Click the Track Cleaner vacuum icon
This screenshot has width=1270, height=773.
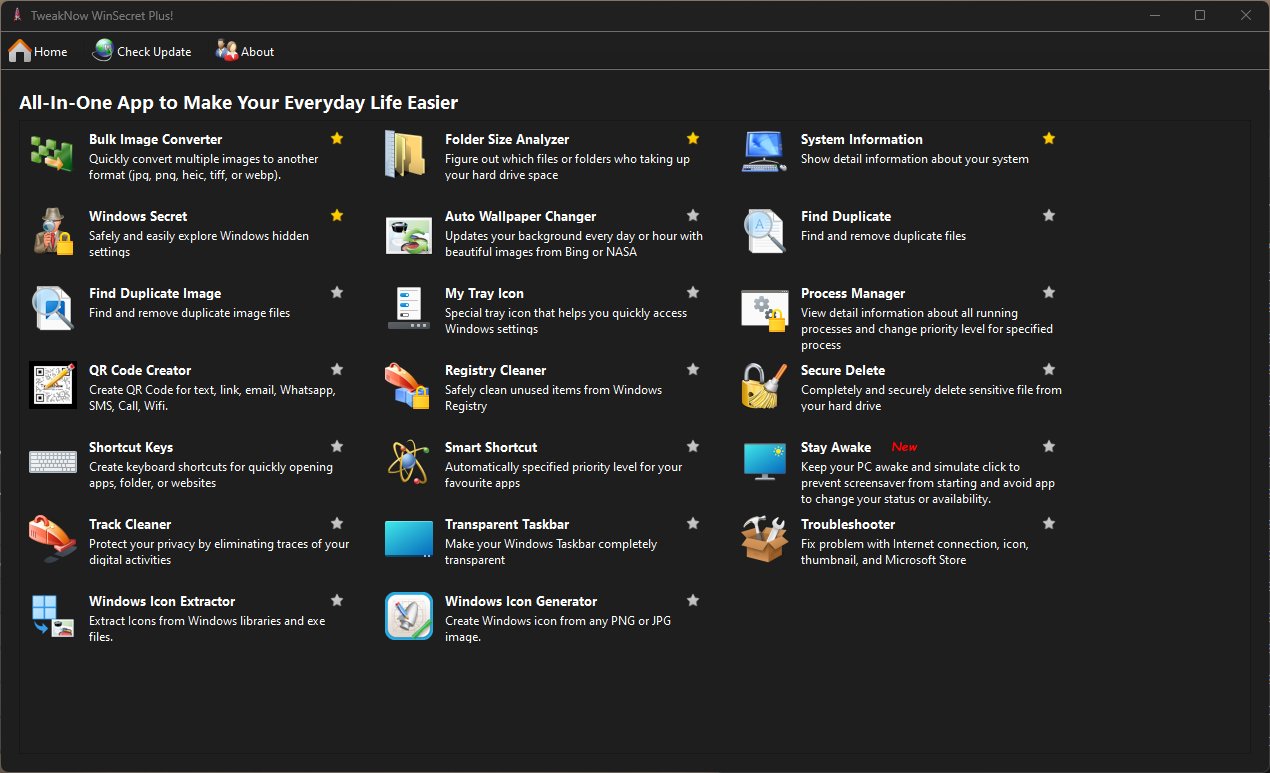[x=52, y=539]
